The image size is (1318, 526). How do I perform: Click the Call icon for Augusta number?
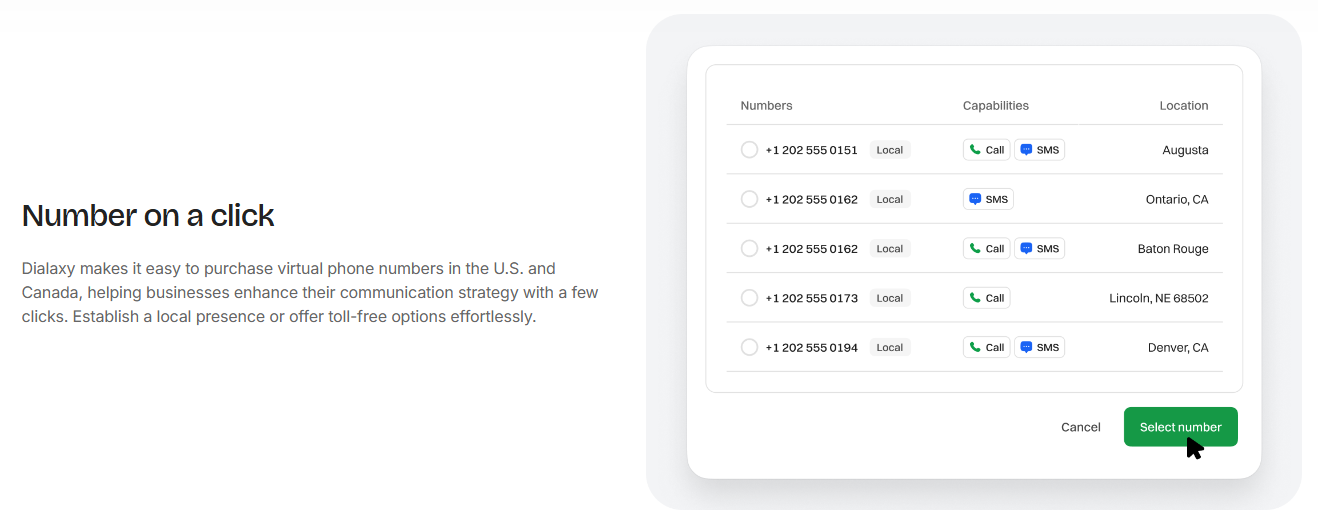coord(975,150)
